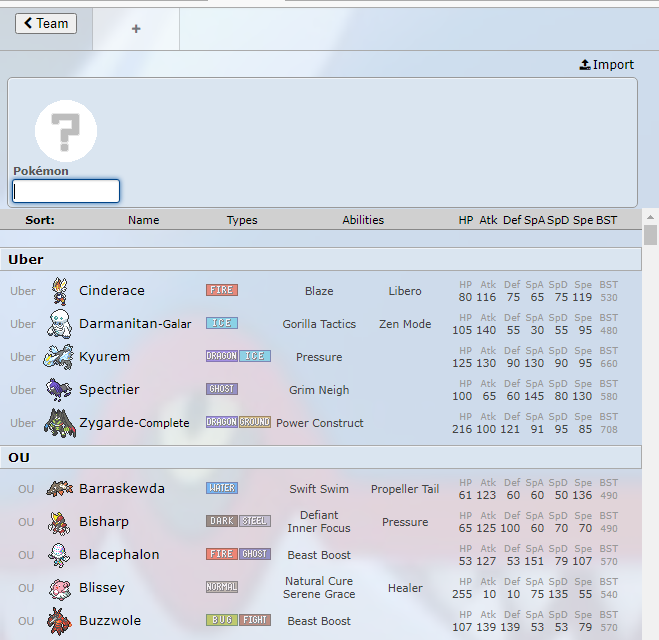Select the unknown Pokémon question mark icon

coord(66,131)
